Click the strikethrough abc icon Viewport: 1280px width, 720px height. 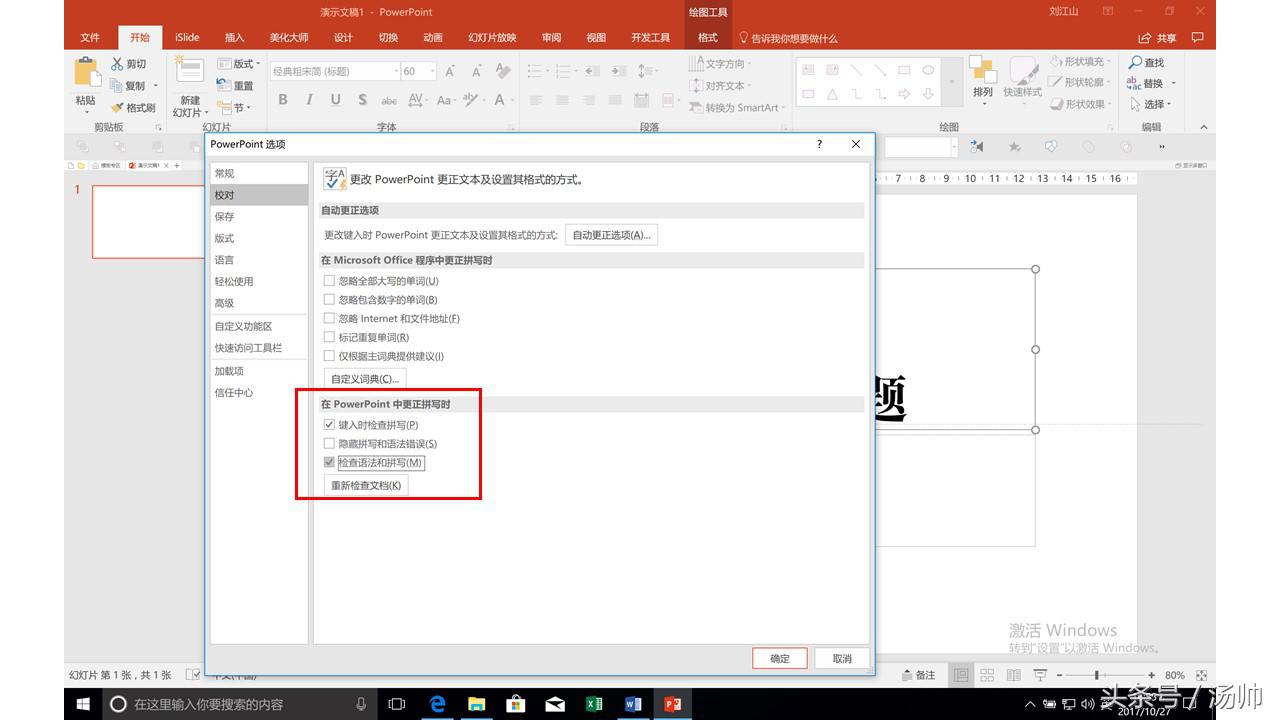point(389,100)
